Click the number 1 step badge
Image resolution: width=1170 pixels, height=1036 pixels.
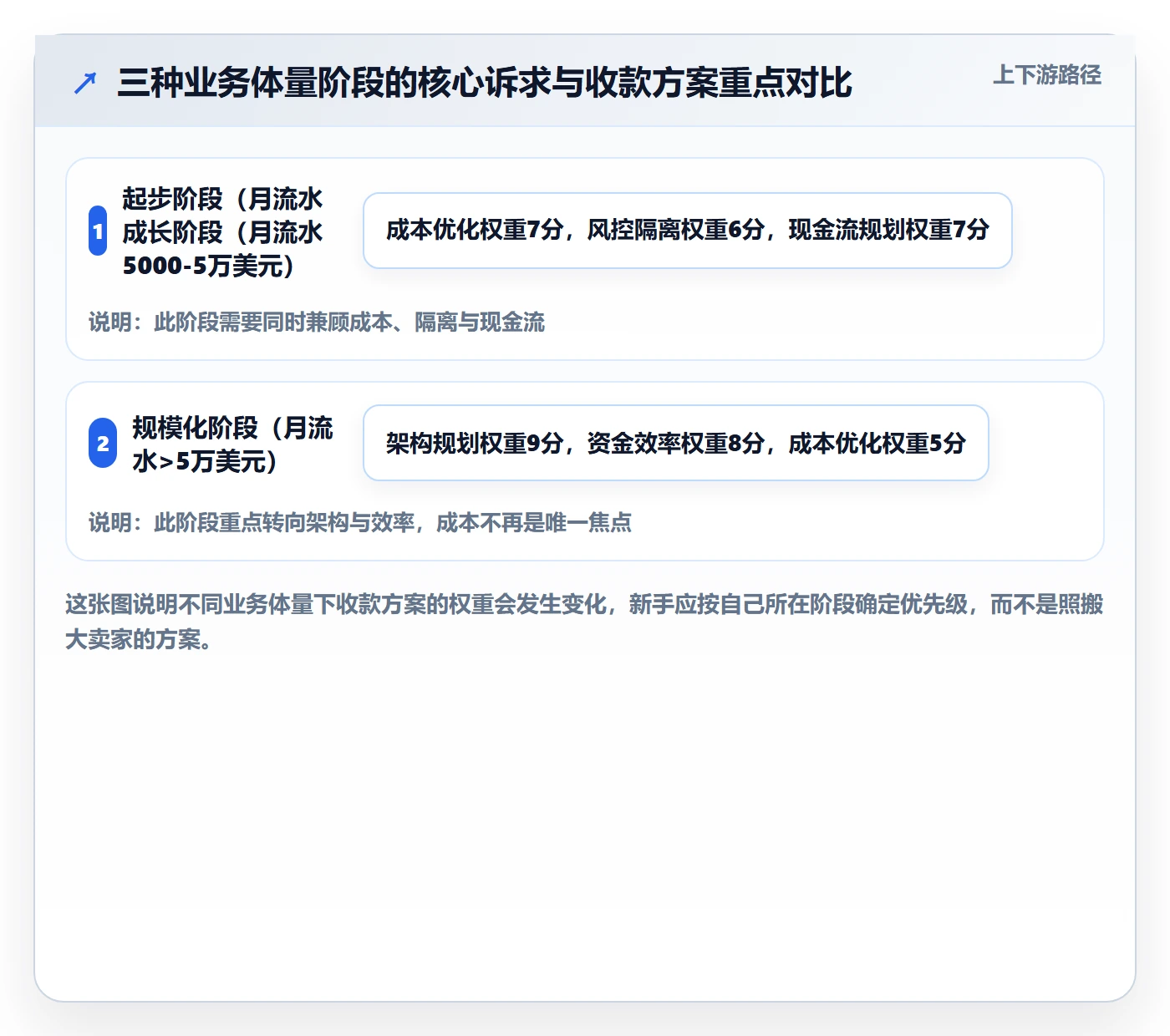[98, 231]
